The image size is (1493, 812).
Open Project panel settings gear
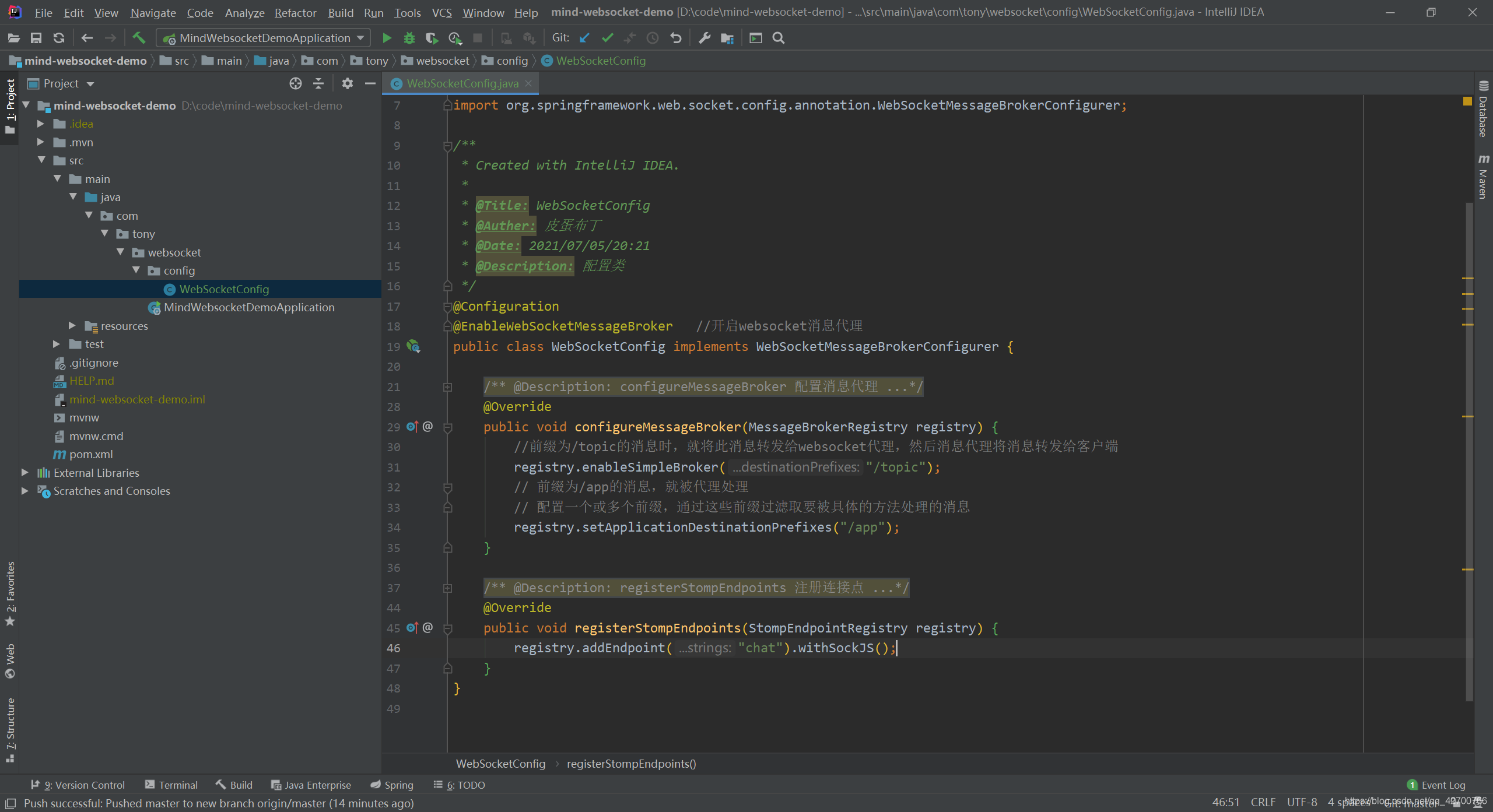(348, 84)
